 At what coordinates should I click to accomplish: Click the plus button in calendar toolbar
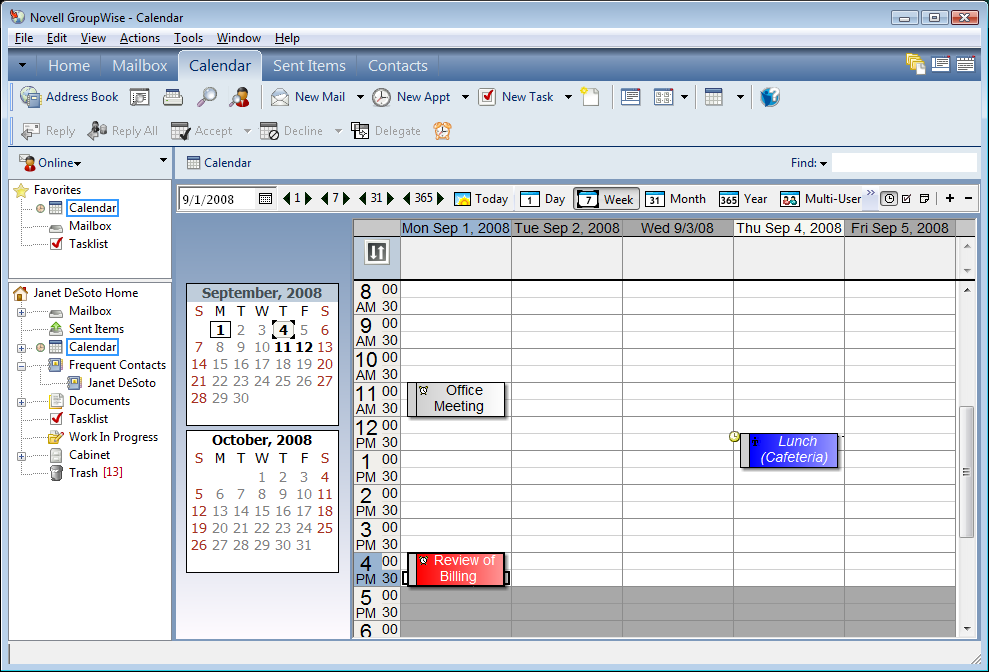tap(950, 199)
